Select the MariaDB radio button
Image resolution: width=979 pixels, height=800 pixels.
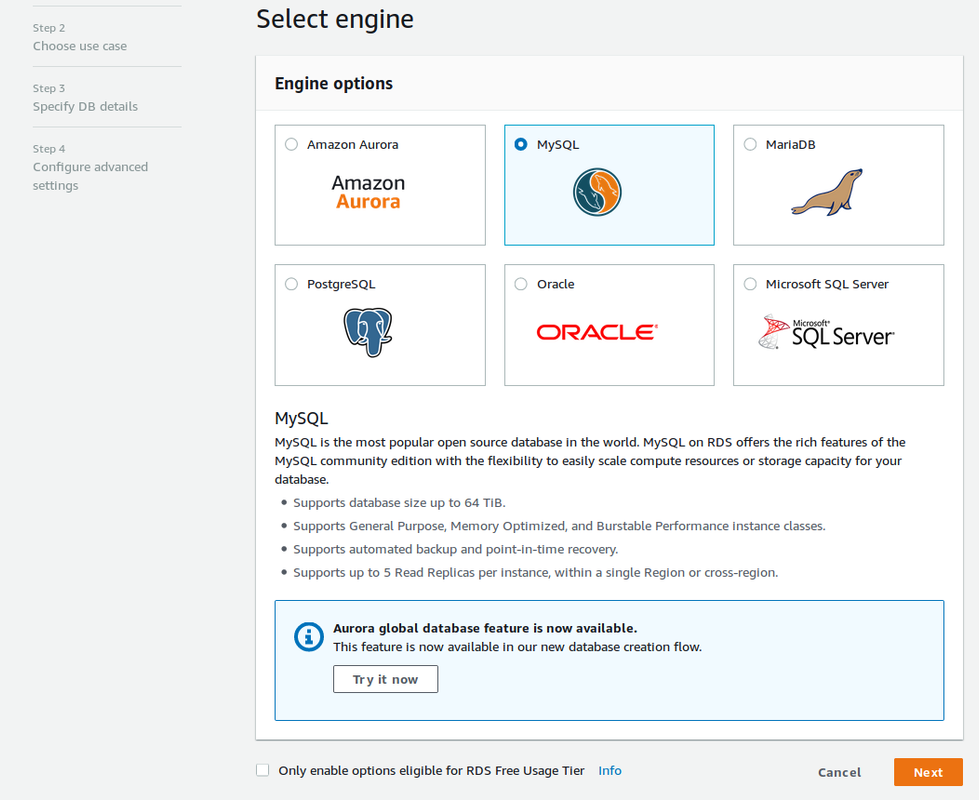coord(749,143)
